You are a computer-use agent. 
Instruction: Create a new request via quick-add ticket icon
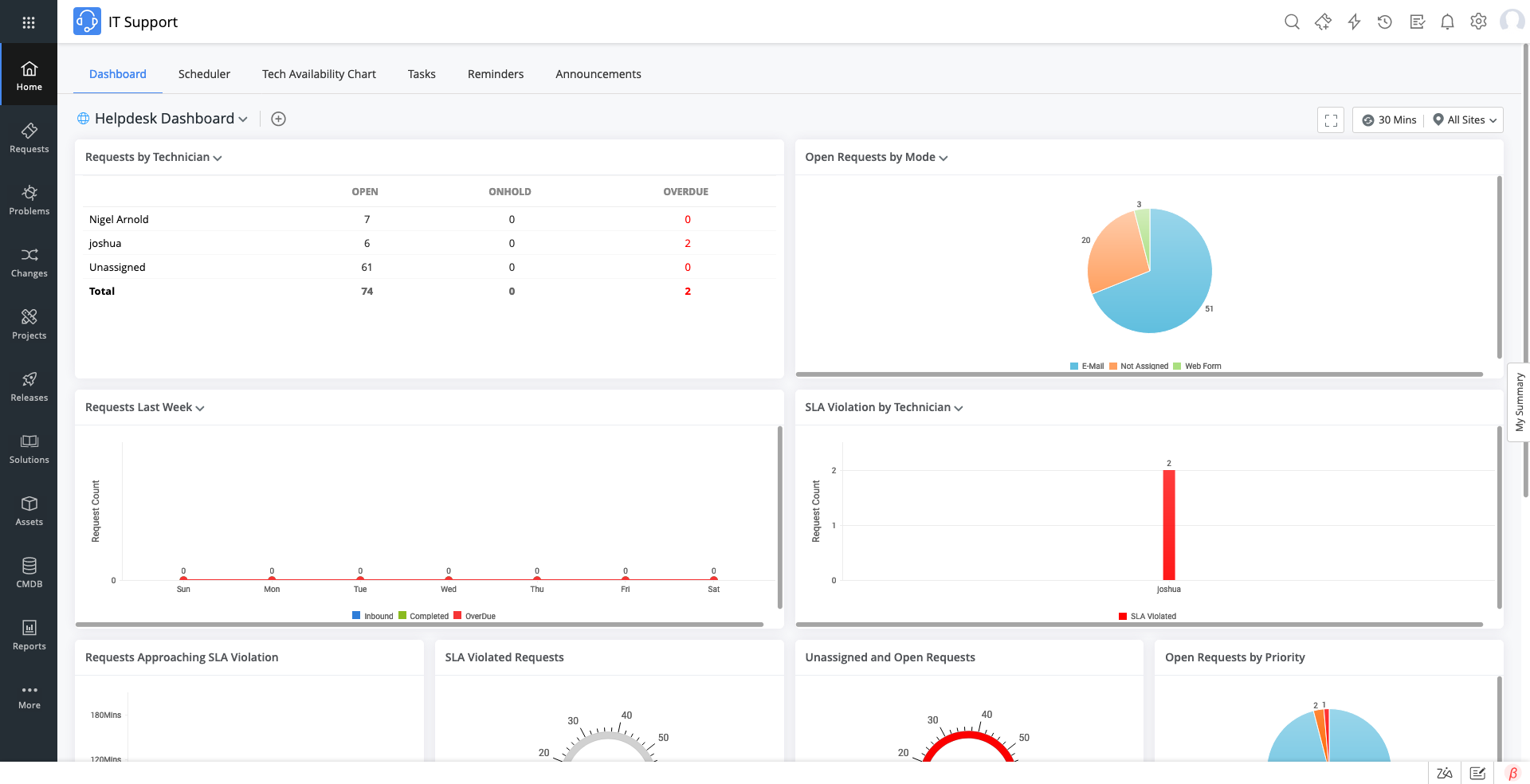1323,22
